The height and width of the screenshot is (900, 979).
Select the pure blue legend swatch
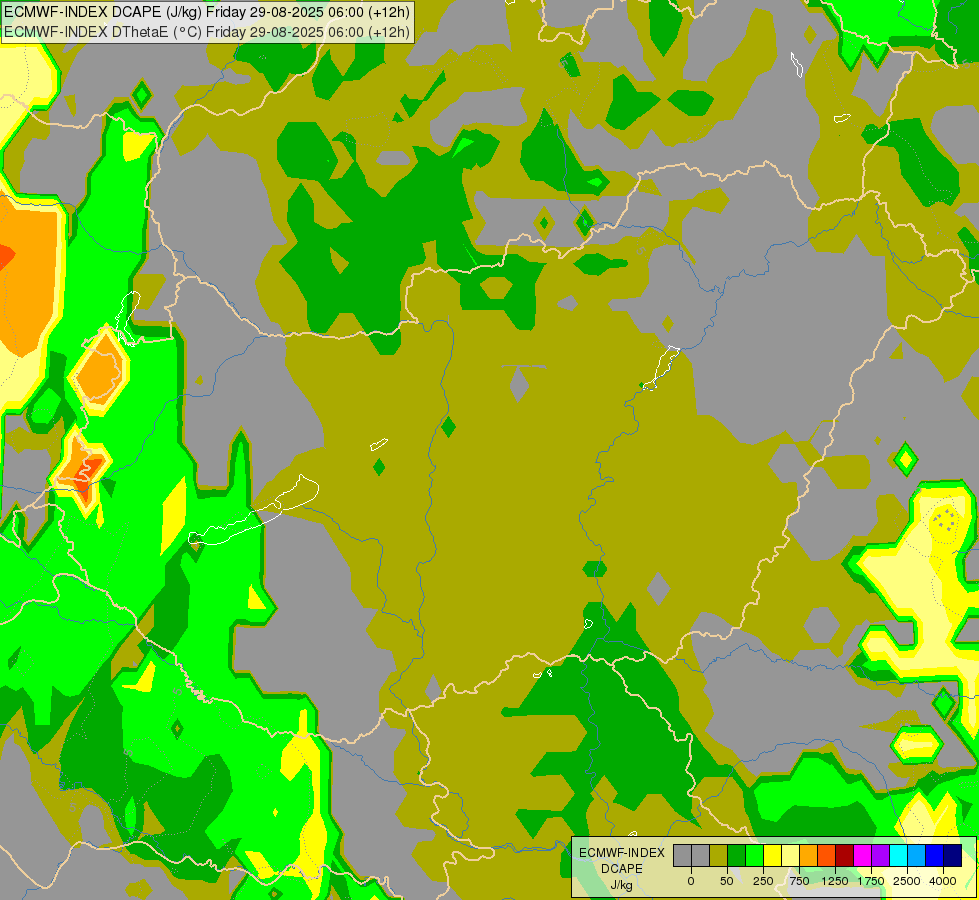pyautogui.click(x=935, y=855)
